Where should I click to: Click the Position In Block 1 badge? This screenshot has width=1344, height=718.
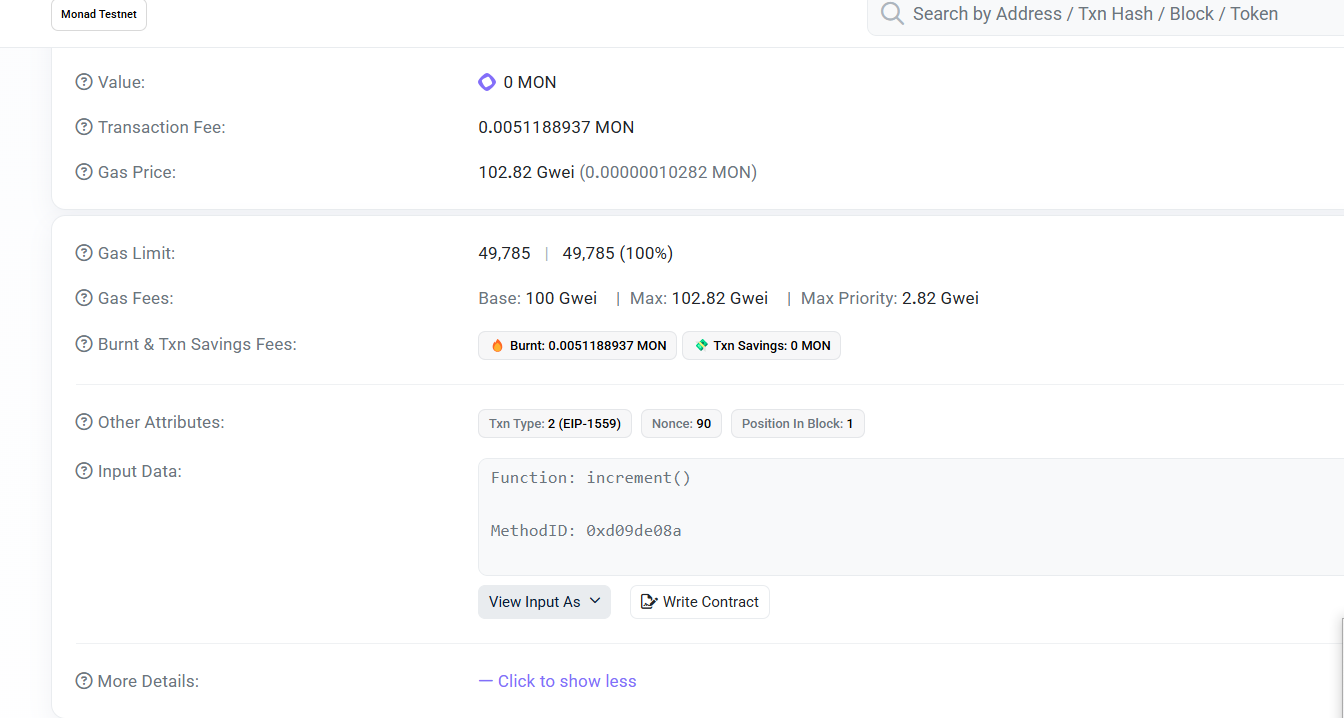(798, 424)
